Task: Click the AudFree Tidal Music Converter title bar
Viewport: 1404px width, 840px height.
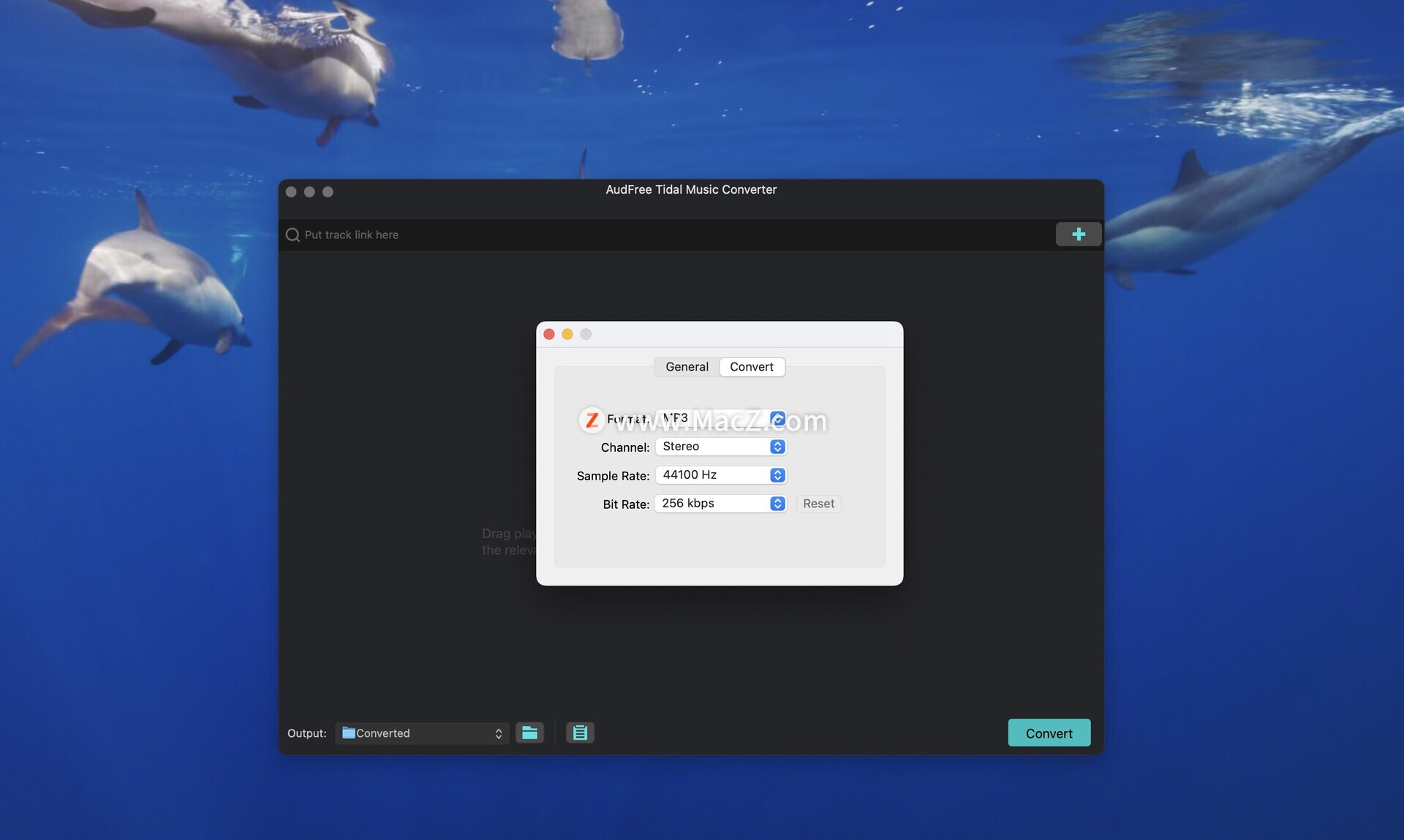Action: [x=690, y=190]
